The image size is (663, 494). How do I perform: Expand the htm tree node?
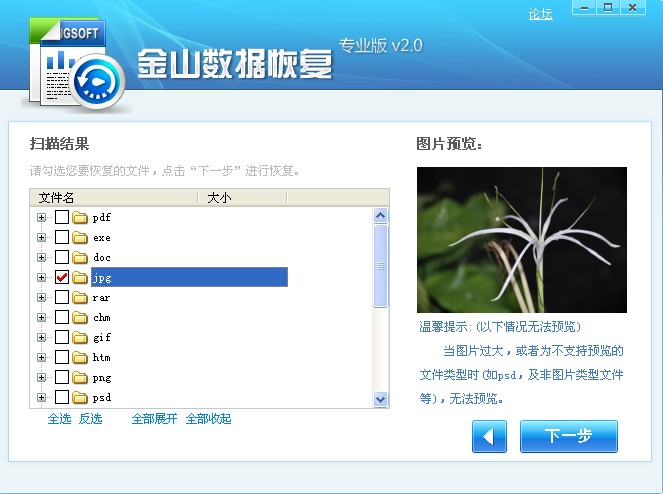(x=41, y=358)
